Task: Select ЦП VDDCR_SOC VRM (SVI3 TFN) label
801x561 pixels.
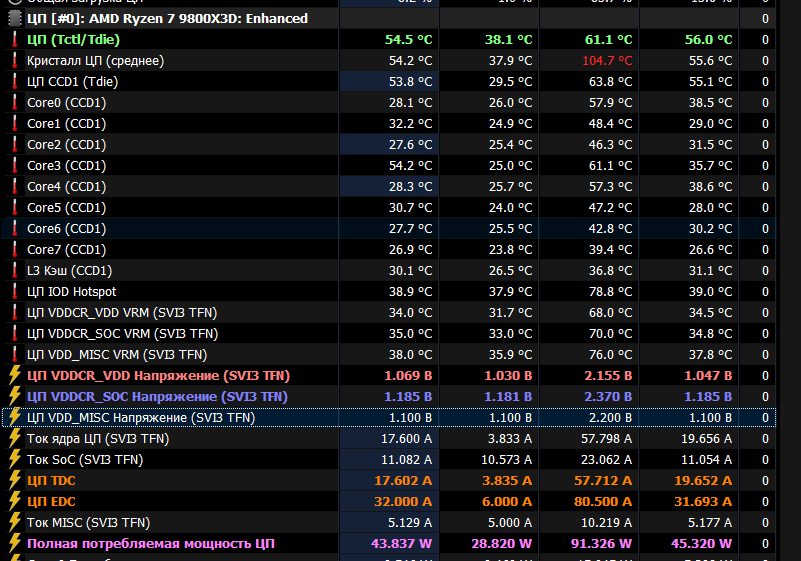Action: tap(123, 334)
